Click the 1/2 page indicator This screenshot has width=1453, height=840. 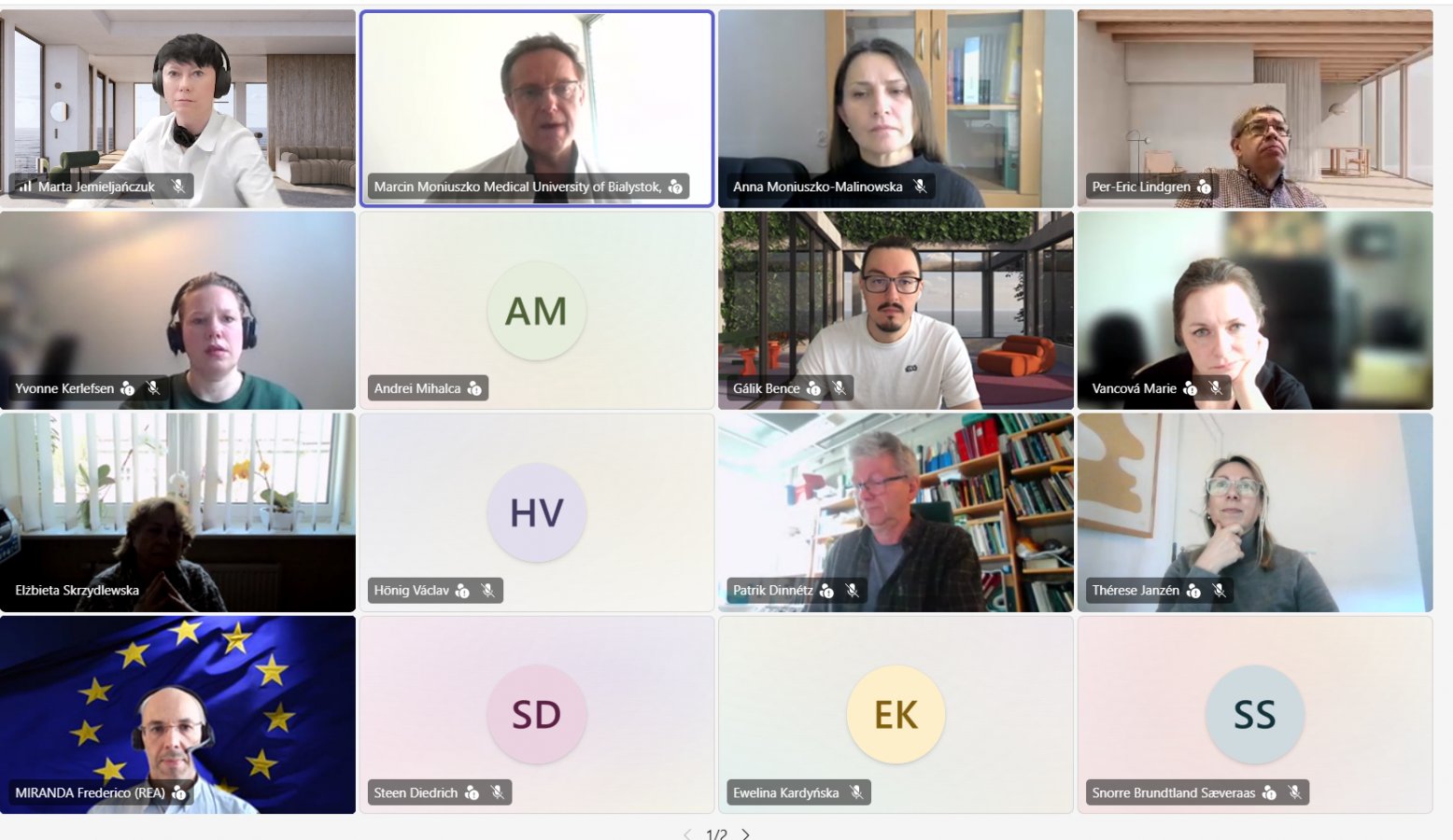[716, 834]
